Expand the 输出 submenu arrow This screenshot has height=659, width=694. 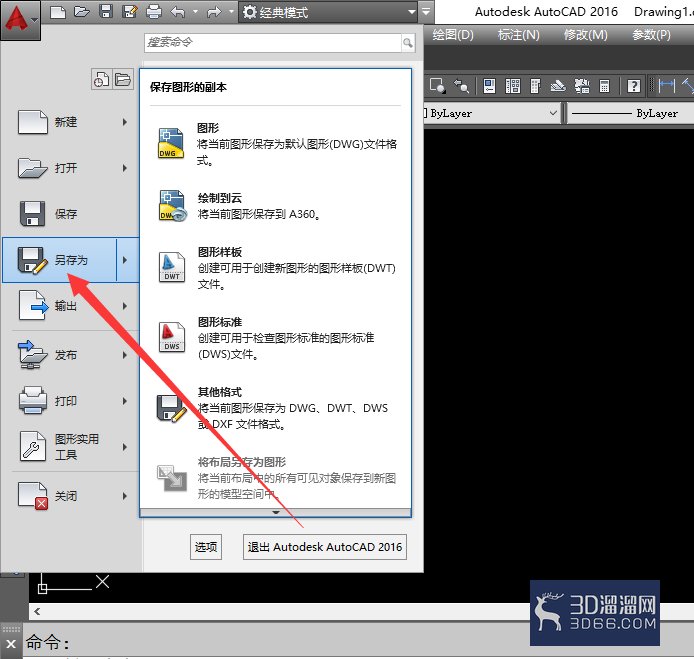pos(125,306)
